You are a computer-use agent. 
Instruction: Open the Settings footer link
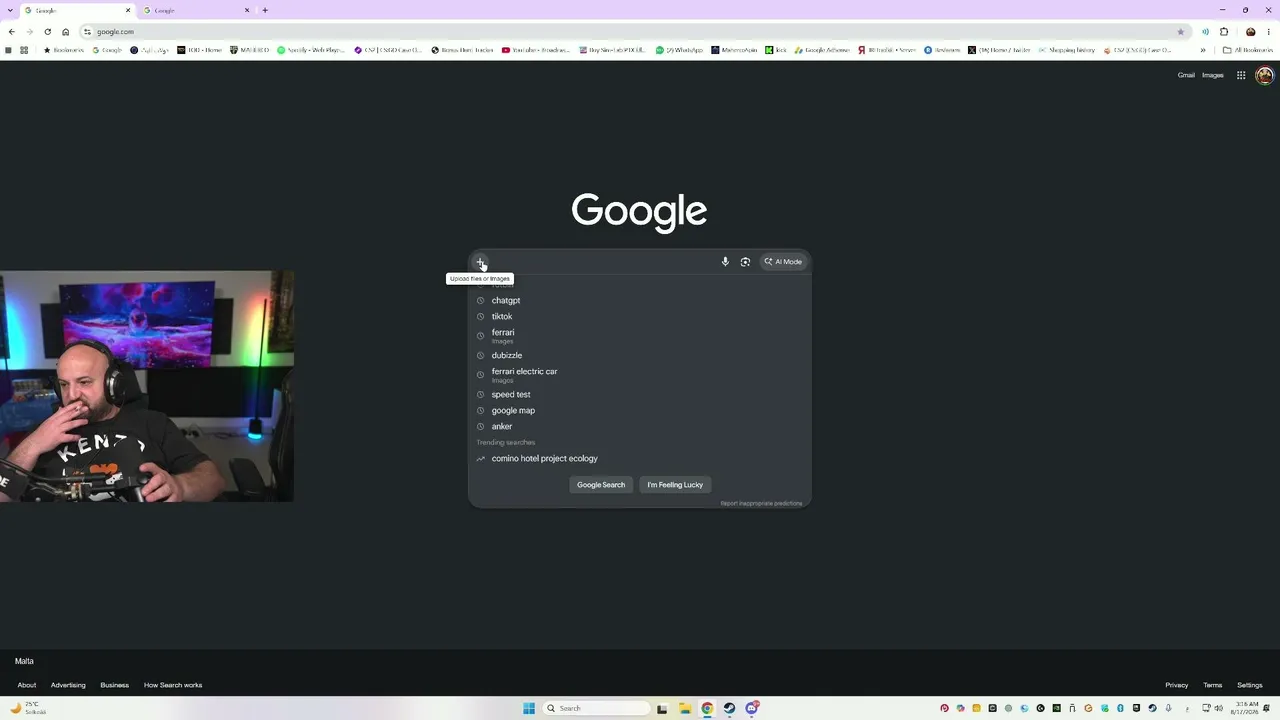[1250, 685]
